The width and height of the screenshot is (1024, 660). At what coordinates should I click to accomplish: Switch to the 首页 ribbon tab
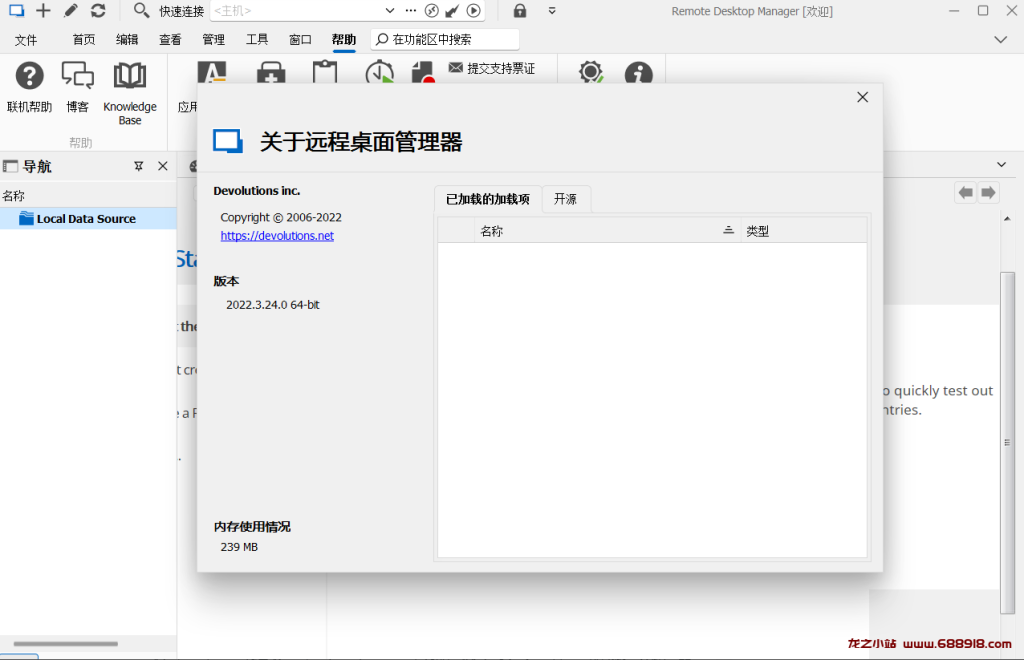point(84,40)
